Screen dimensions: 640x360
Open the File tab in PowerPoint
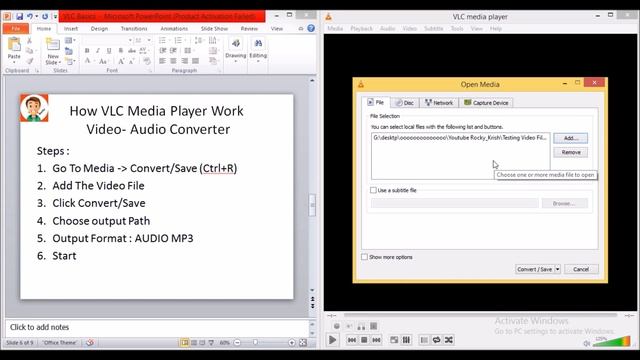click(x=16, y=28)
